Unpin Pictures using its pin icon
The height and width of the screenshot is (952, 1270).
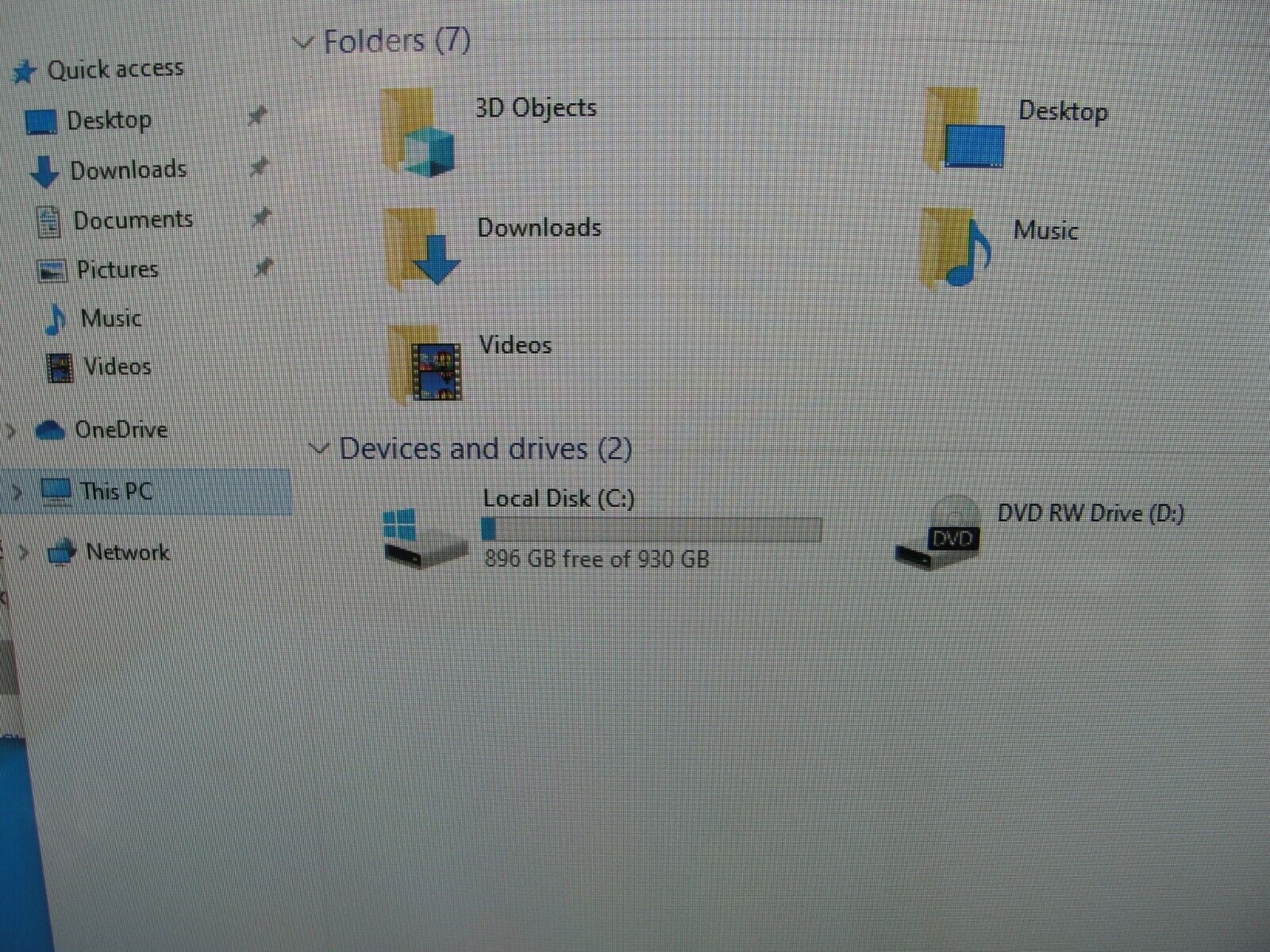point(263,267)
